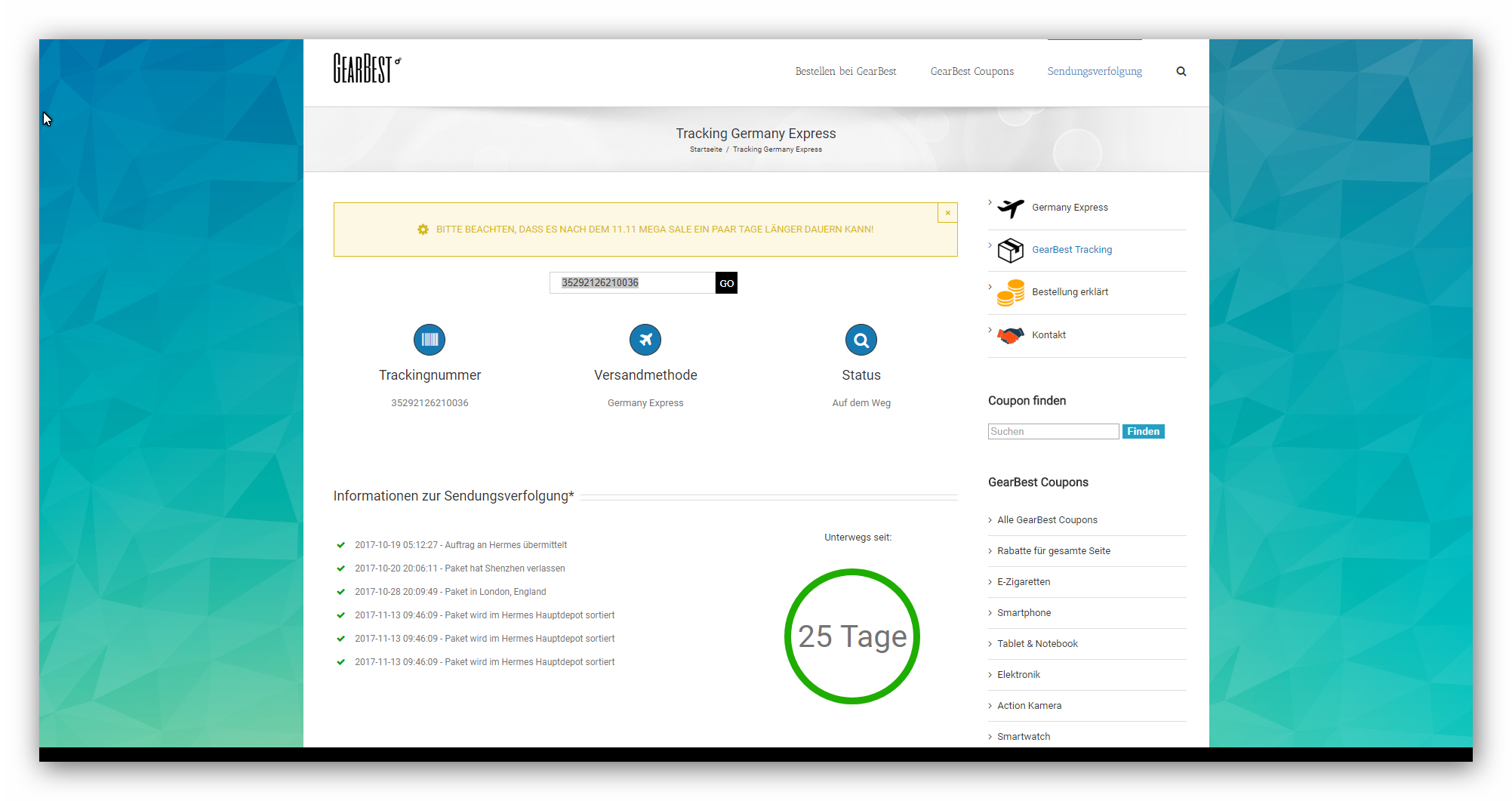The height and width of the screenshot is (801, 1512).
Task: Click the 25 Tage progress circle
Action: click(x=852, y=636)
